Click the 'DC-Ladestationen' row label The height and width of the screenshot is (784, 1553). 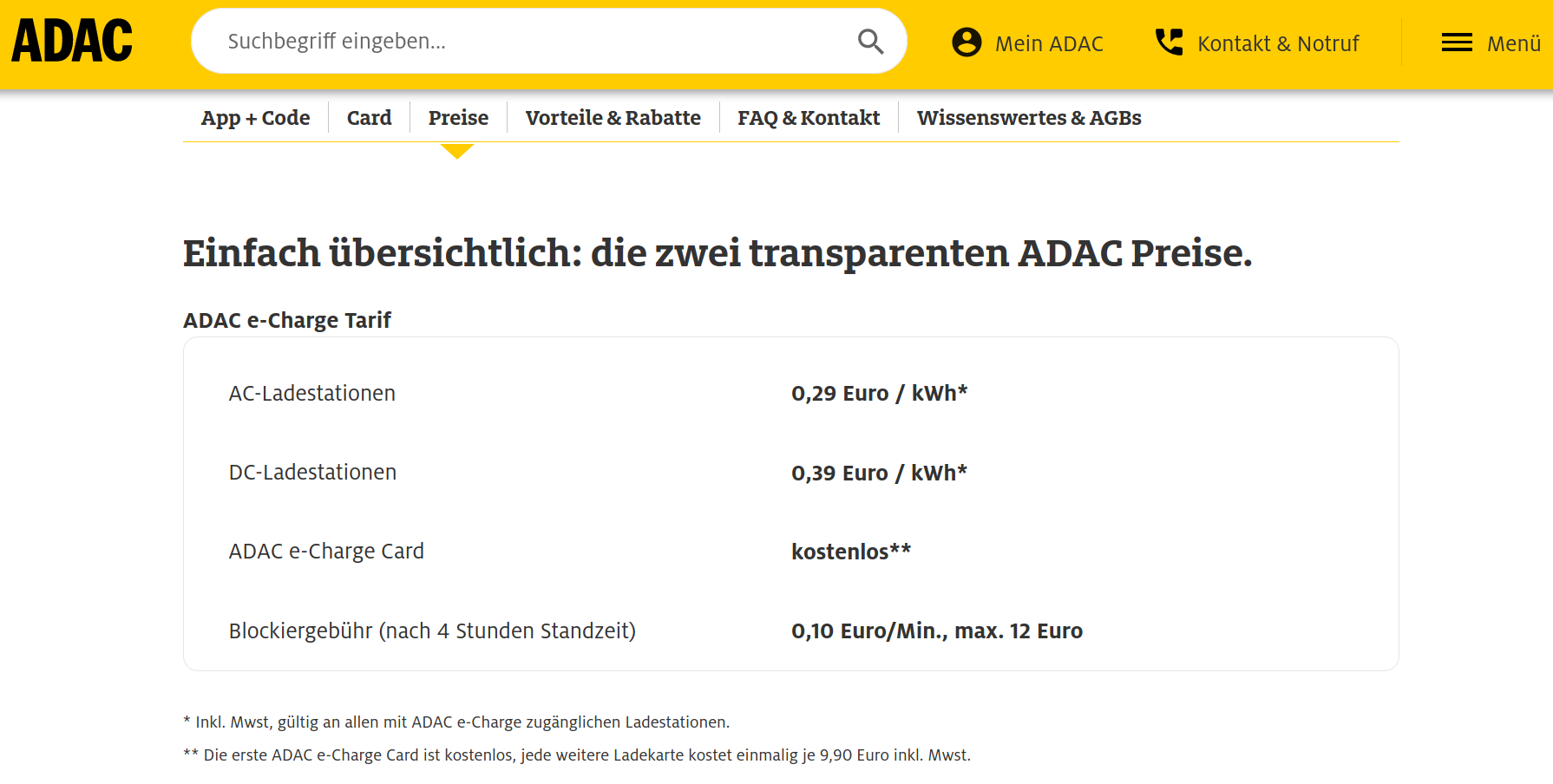[x=312, y=472]
